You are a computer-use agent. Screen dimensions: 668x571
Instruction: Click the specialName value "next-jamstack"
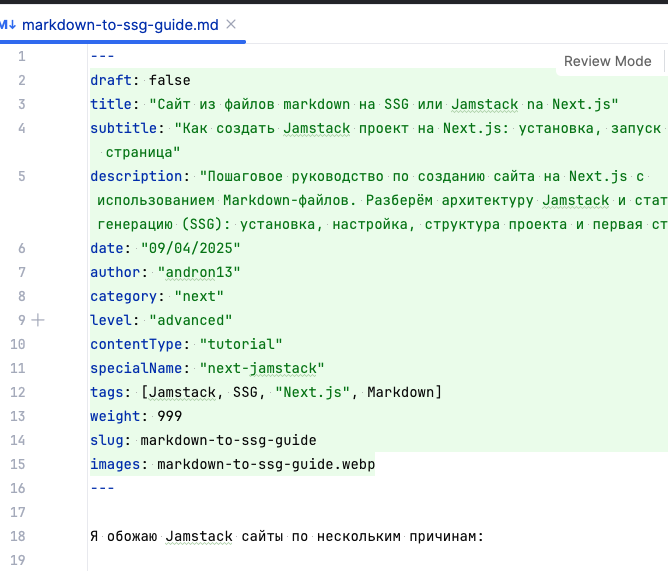click(x=262, y=368)
